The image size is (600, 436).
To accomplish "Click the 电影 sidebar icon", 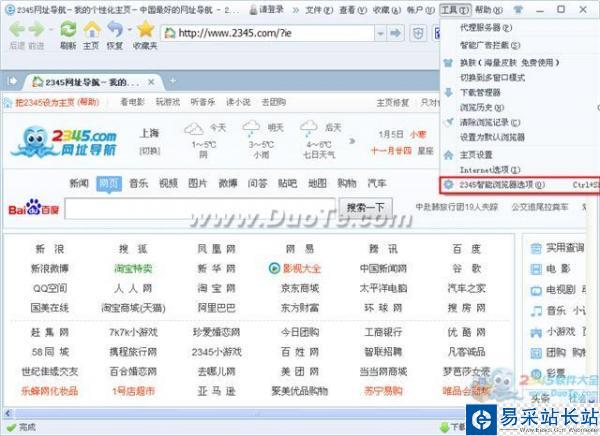I will click(536, 269).
